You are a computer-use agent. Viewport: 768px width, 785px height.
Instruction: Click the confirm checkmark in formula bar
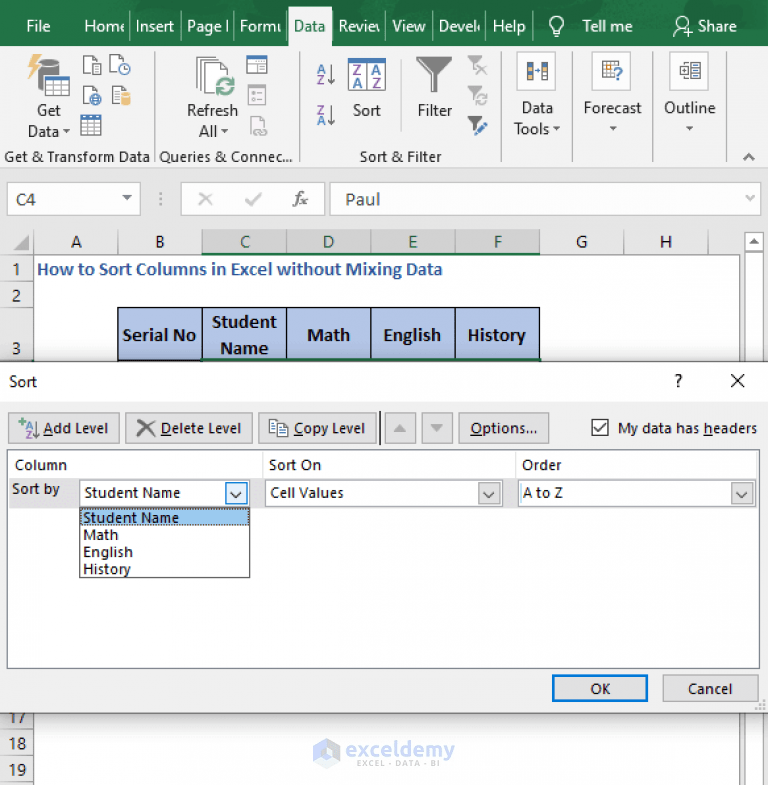point(253,199)
